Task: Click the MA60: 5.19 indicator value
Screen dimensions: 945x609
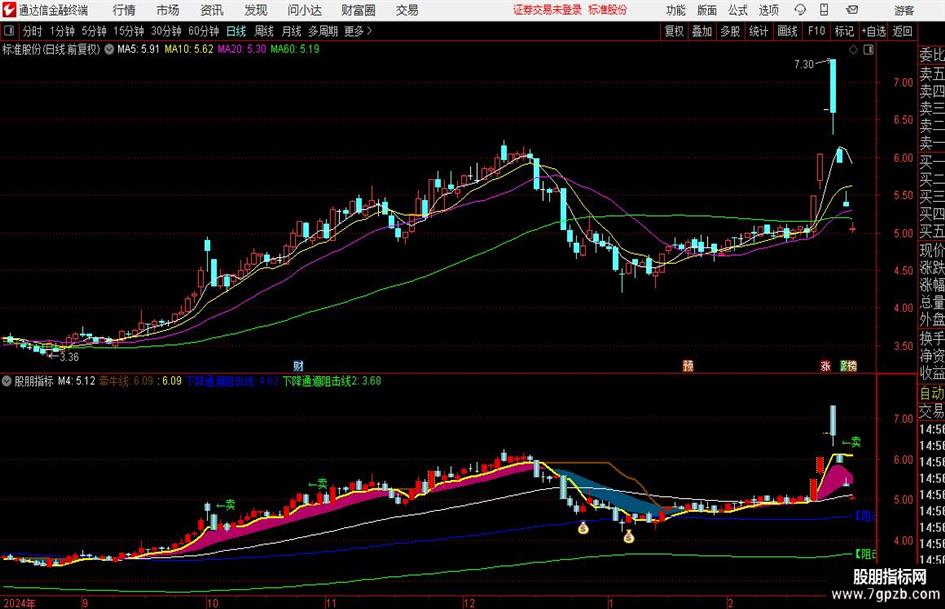Action: click(295, 49)
